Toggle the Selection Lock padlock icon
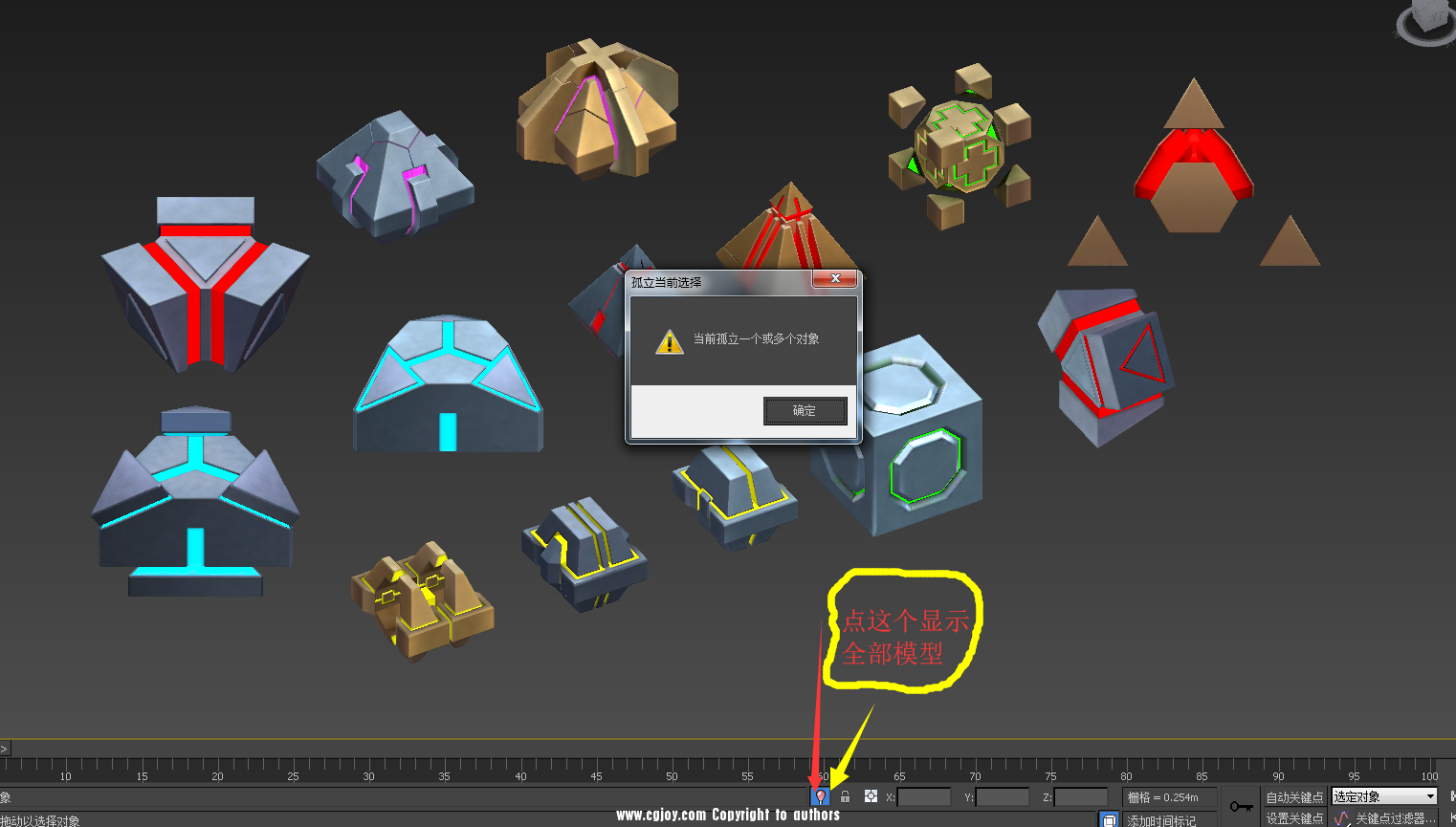 pos(845,796)
